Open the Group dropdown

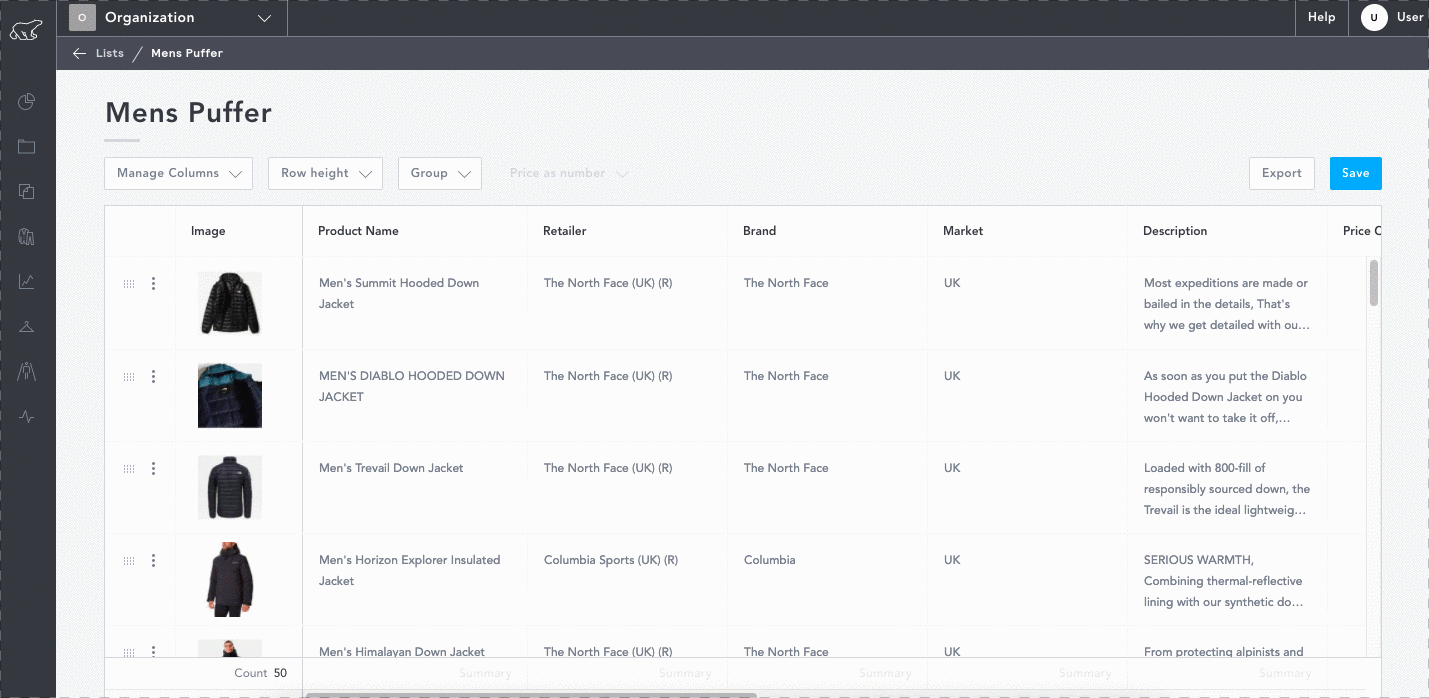[440, 173]
